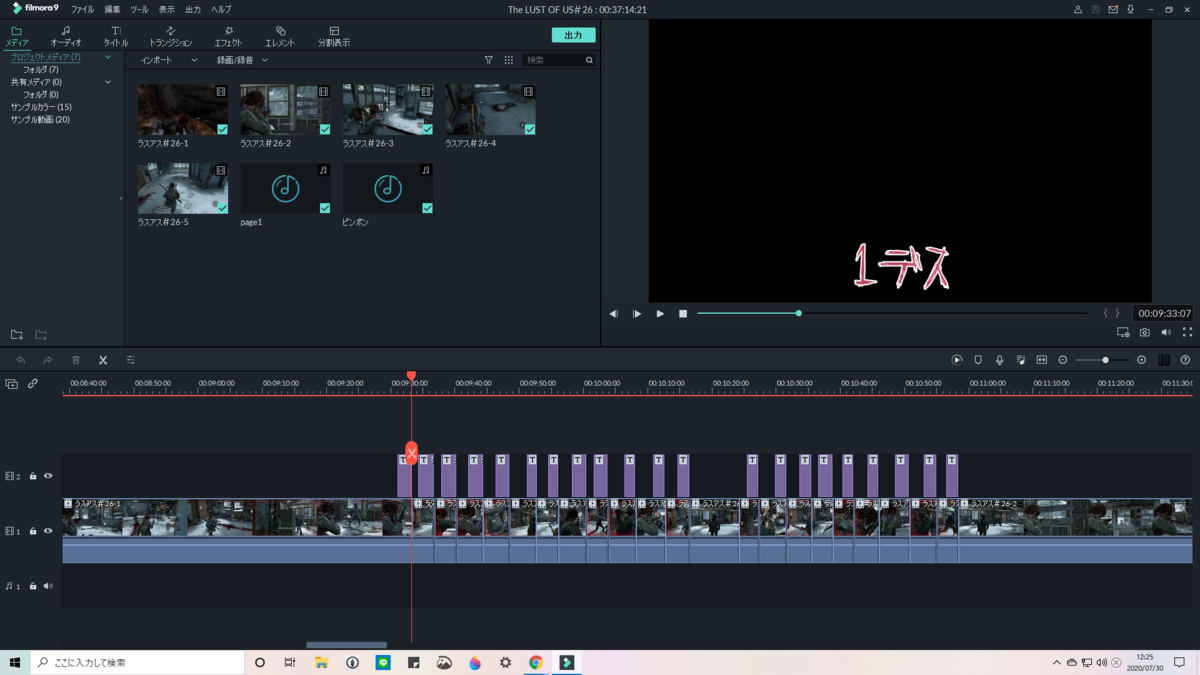
Task: Open the 分割表示 (Split Screen) tab
Action: pyautogui.click(x=334, y=37)
